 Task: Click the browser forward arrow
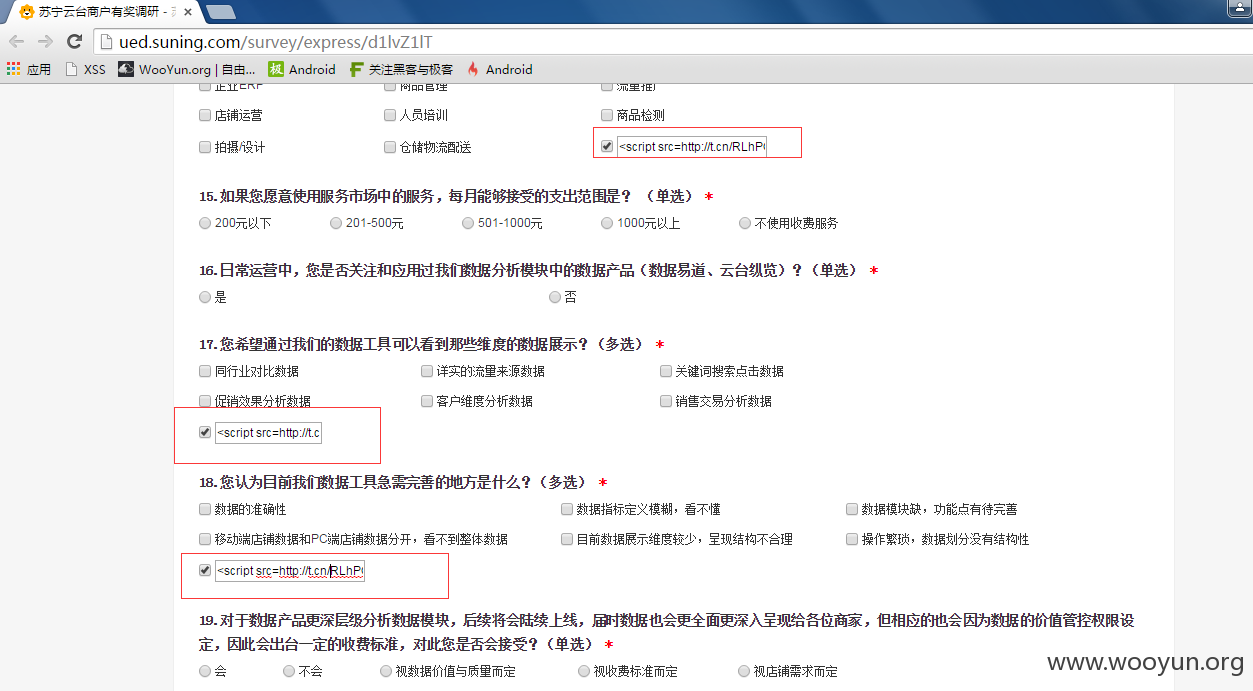pos(45,41)
